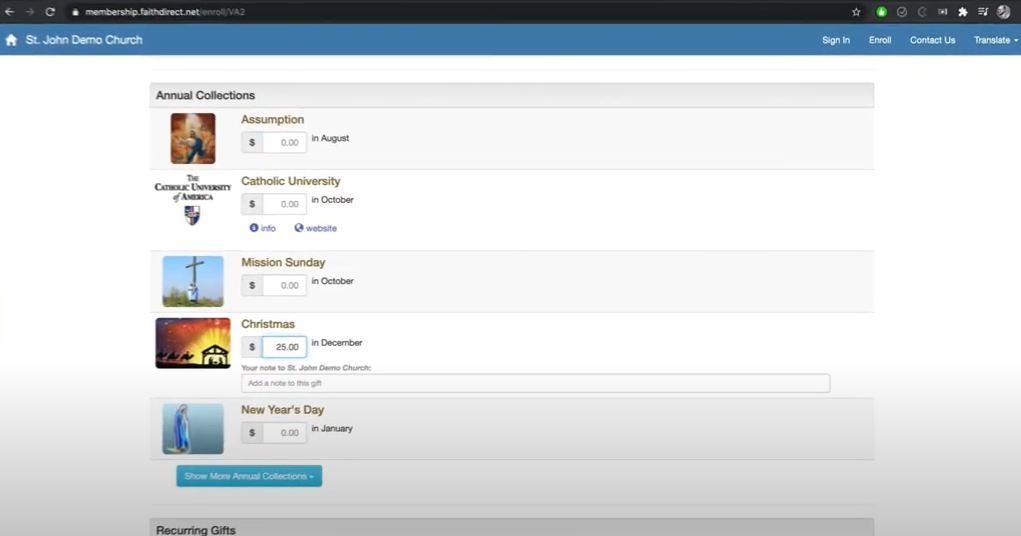Go back with the browser back arrow
The image size is (1021, 536).
click(x=10, y=12)
